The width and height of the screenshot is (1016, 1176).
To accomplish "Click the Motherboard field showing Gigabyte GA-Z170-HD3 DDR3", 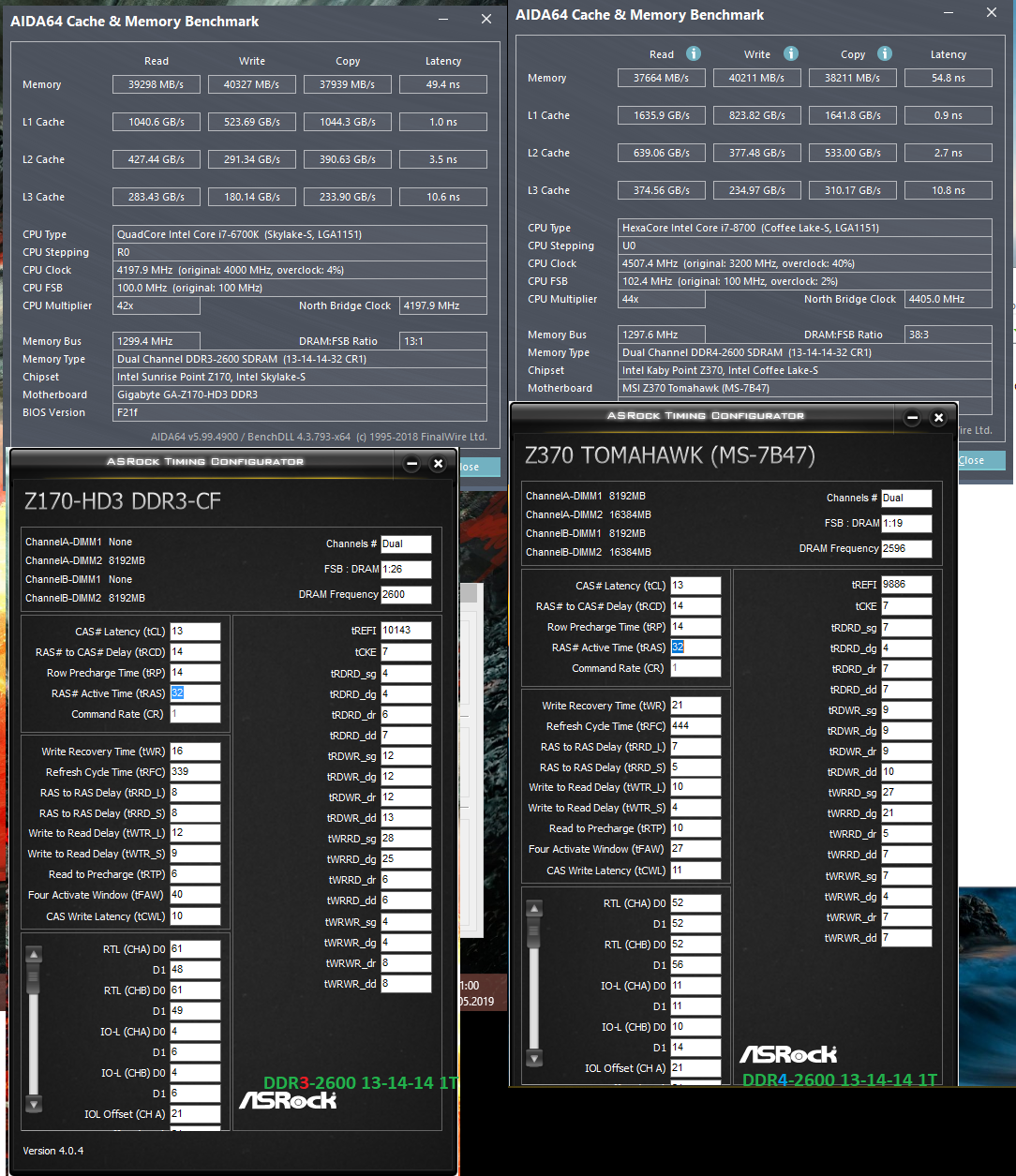I will 300,394.
